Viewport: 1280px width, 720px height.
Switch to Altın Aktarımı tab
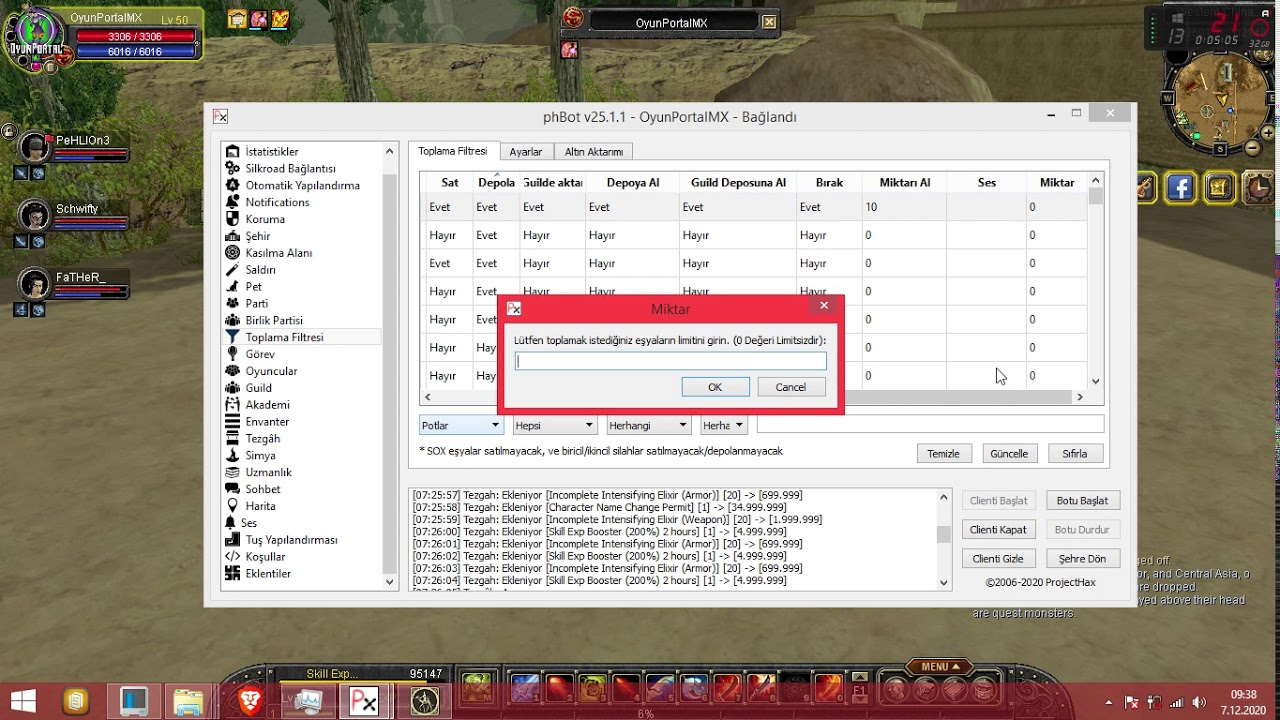(x=593, y=152)
